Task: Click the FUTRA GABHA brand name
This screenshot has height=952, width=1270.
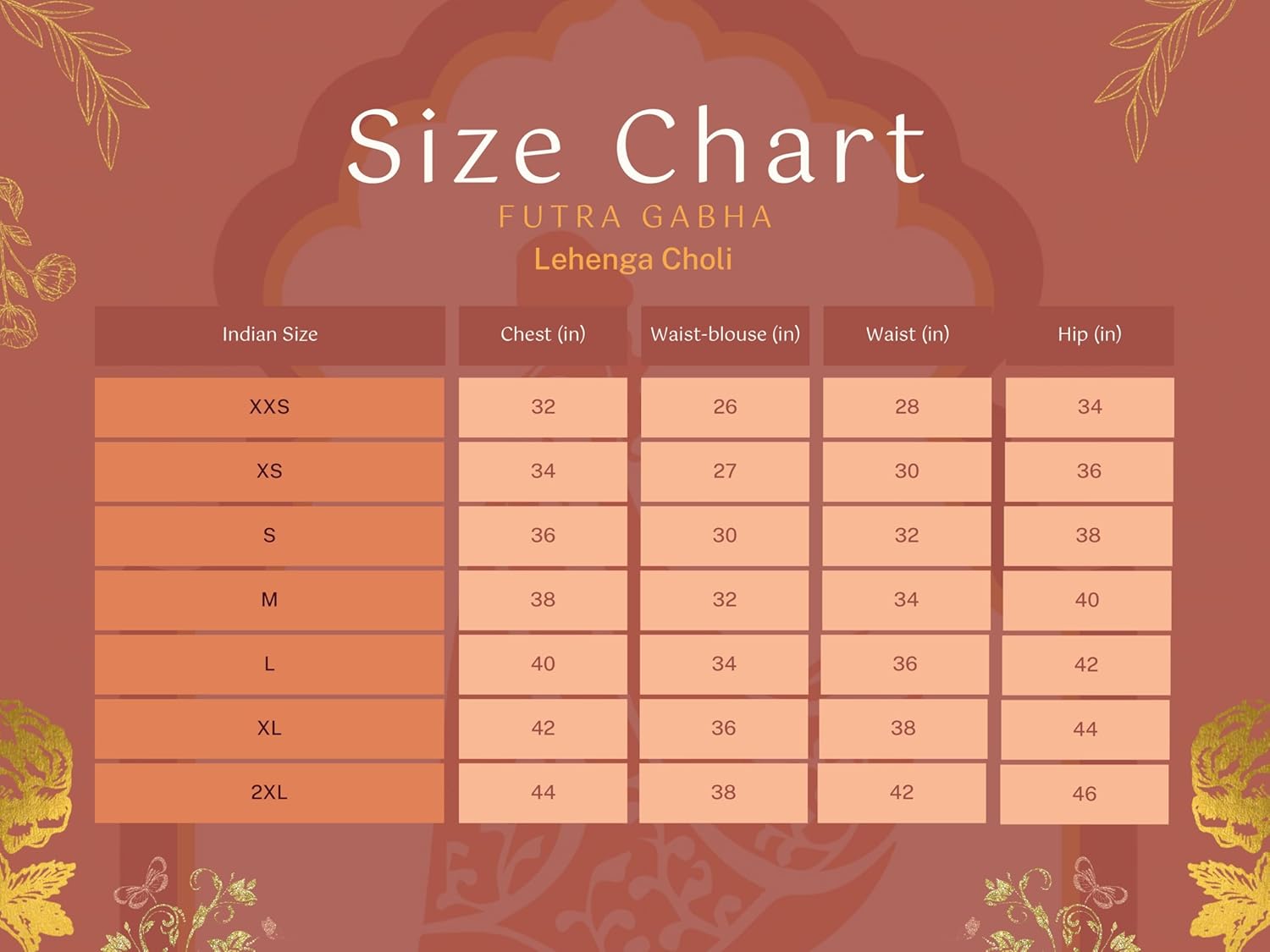Action: (635, 217)
